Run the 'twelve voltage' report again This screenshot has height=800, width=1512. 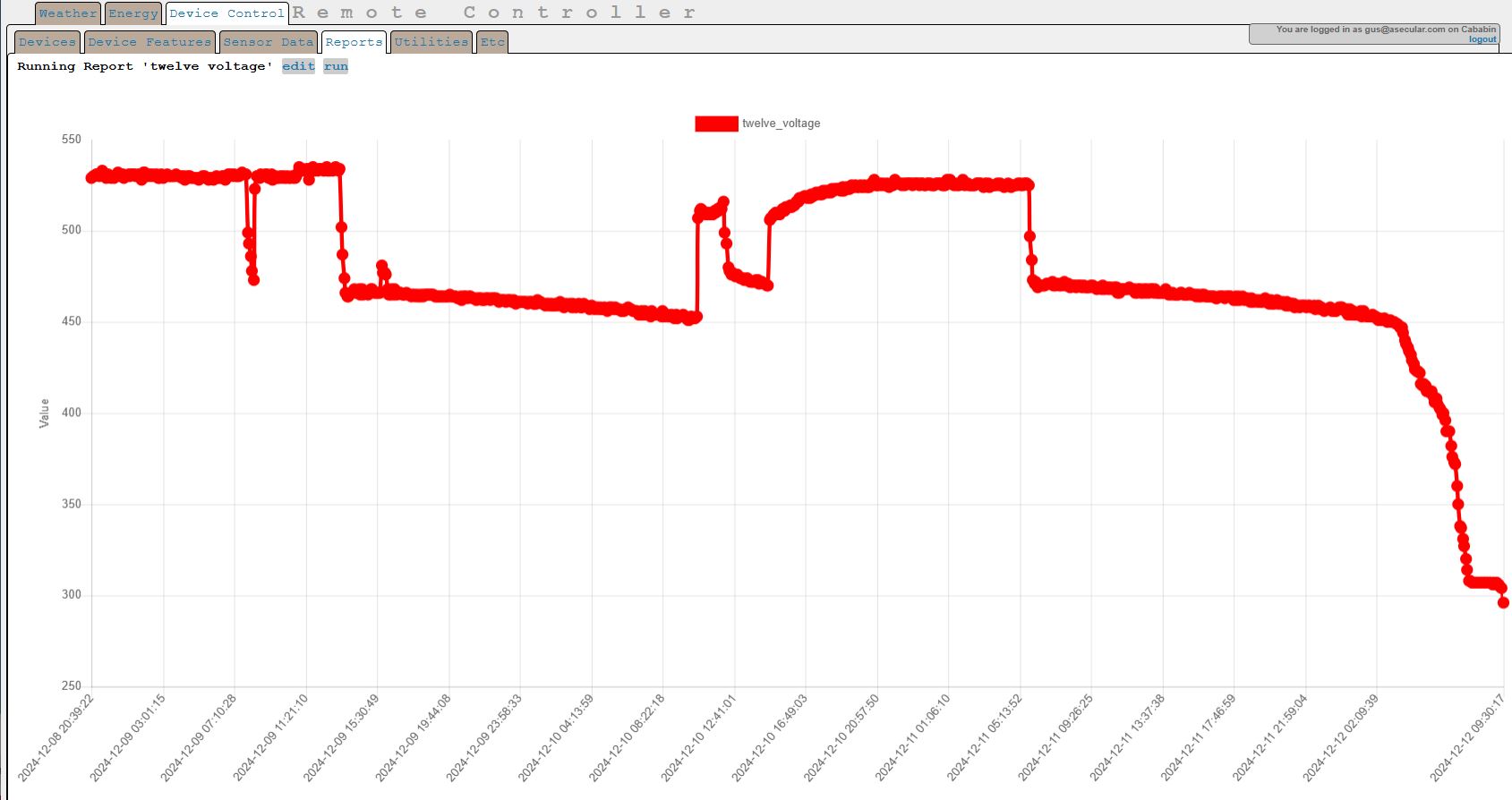336,66
